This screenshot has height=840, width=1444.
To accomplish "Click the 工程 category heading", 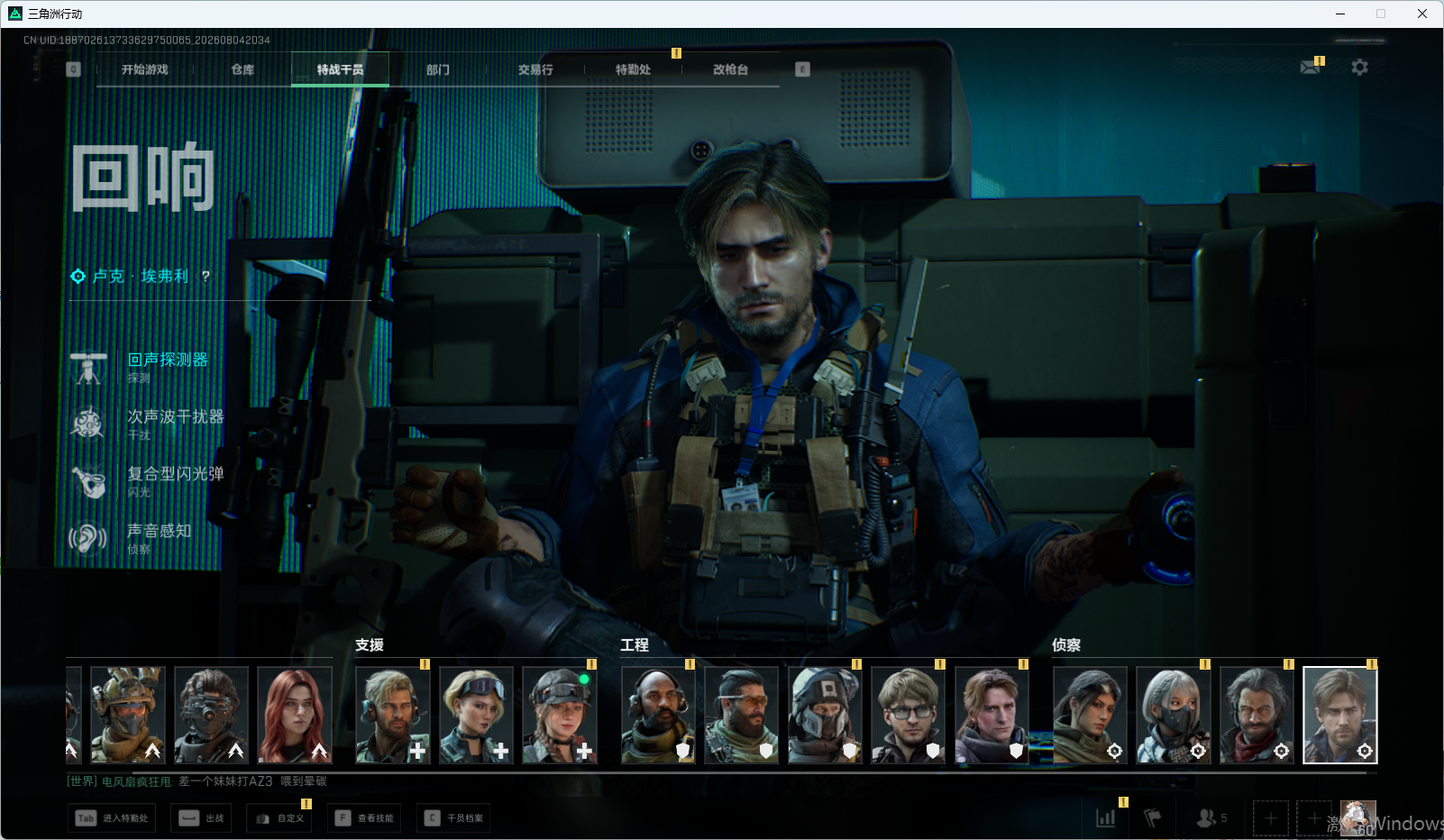I will 635,645.
